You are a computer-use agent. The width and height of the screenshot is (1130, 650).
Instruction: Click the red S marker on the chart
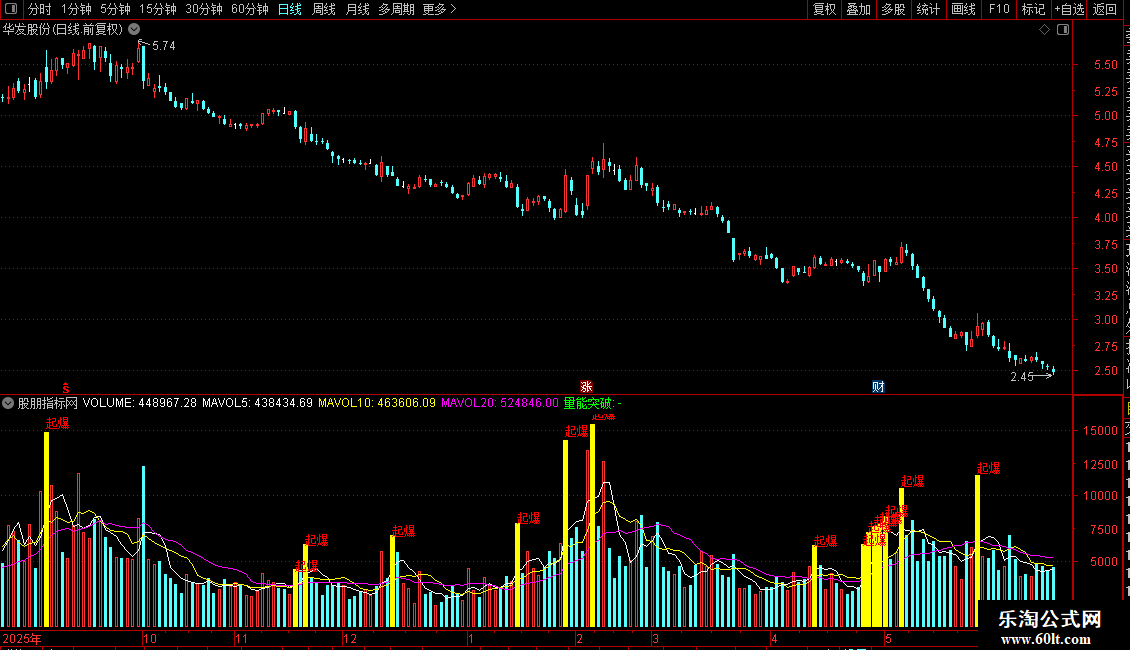coord(66,388)
